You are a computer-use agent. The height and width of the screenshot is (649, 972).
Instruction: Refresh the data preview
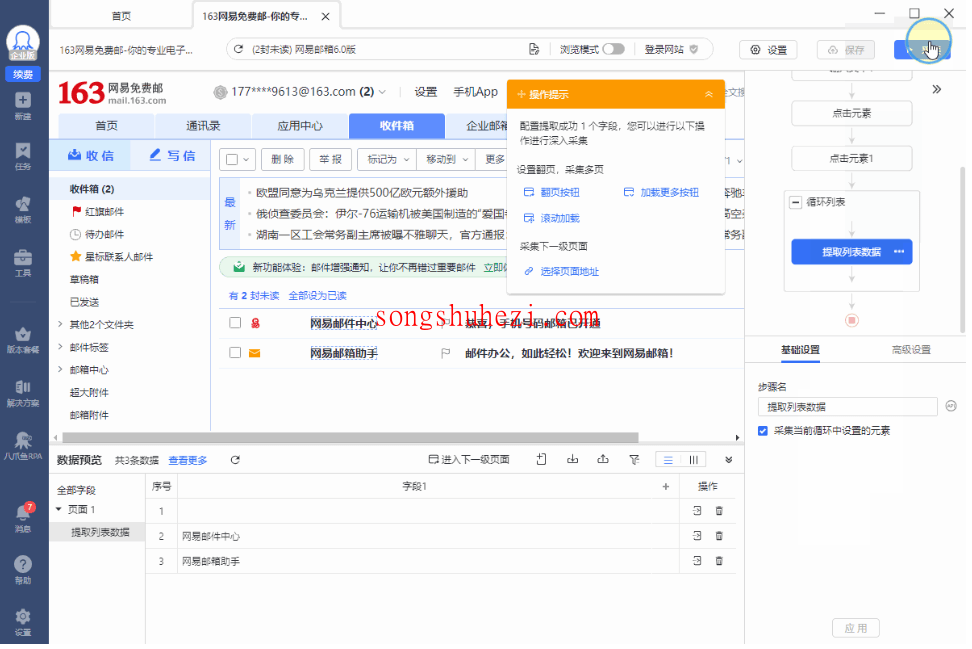[235, 460]
